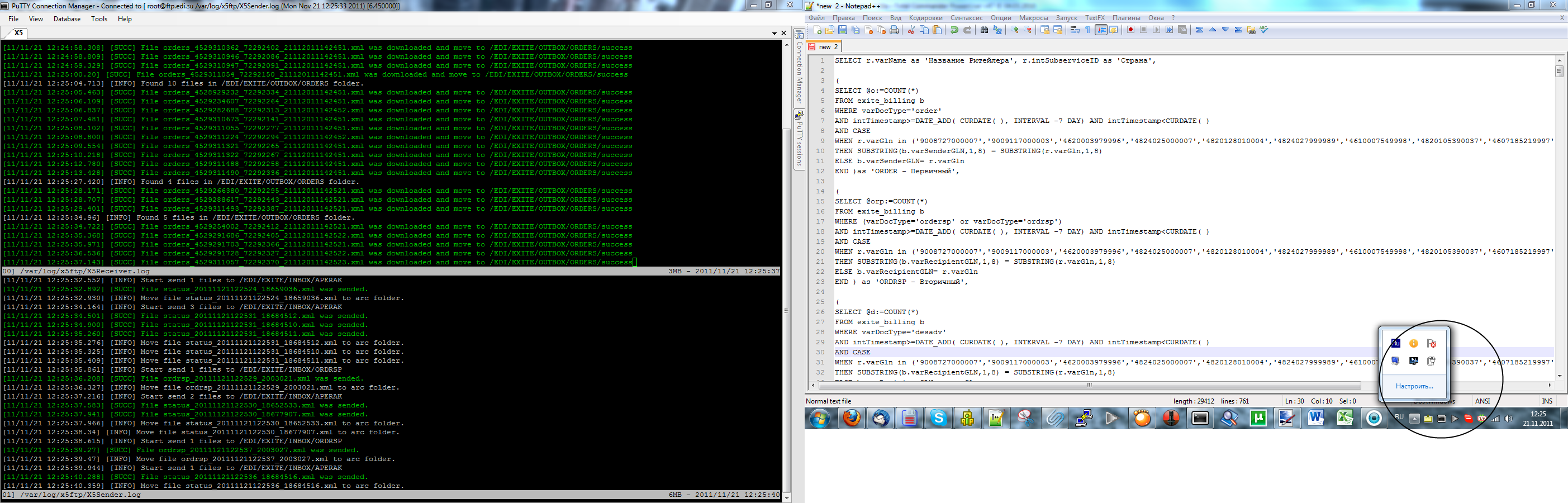Click the Close document toolbar icon
Image resolution: width=1568 pixels, height=503 pixels.
click(868, 30)
